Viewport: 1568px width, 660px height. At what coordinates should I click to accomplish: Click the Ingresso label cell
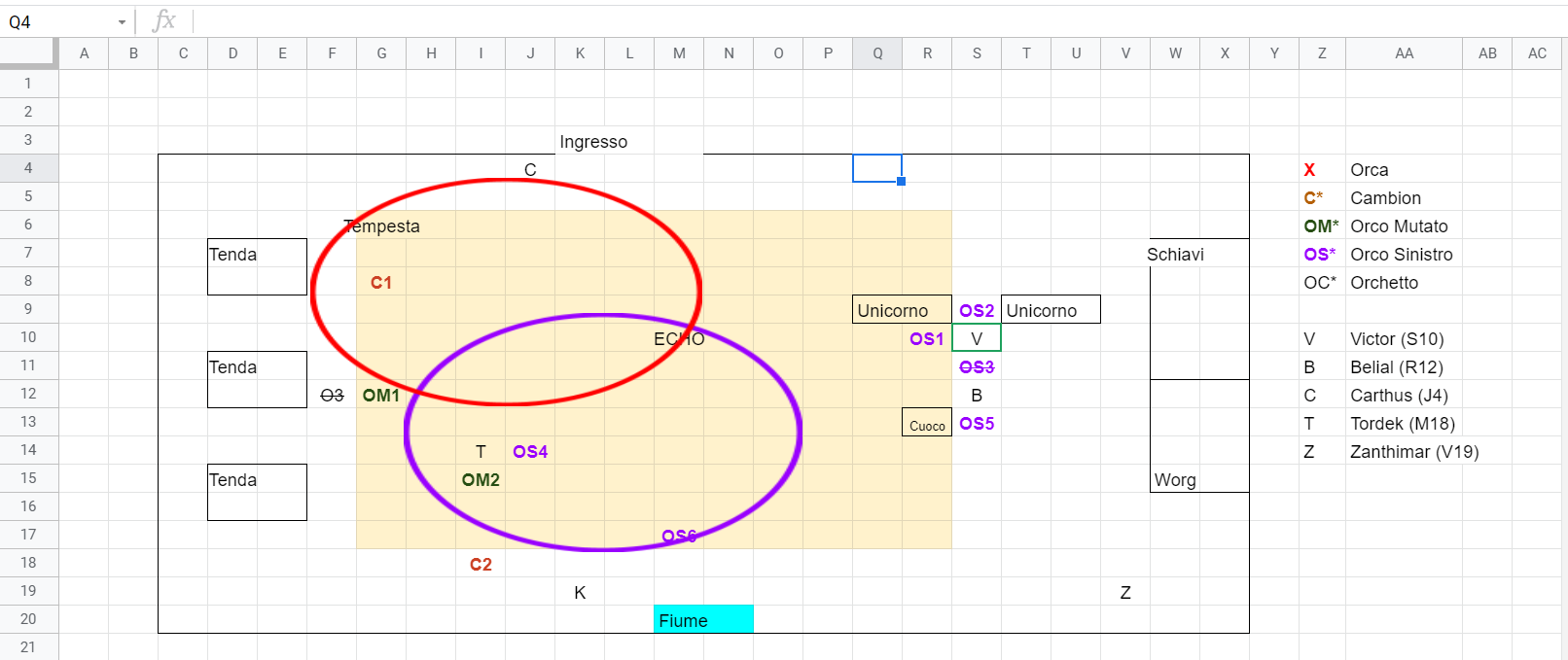coord(593,142)
